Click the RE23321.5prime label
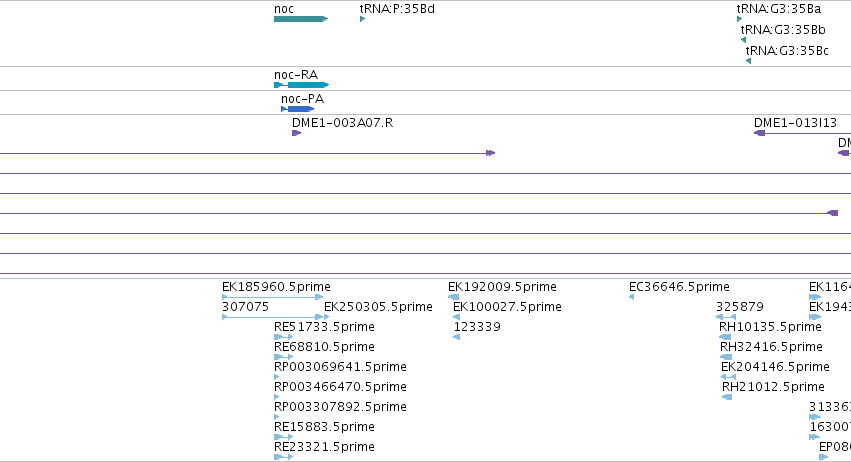 pos(324,447)
